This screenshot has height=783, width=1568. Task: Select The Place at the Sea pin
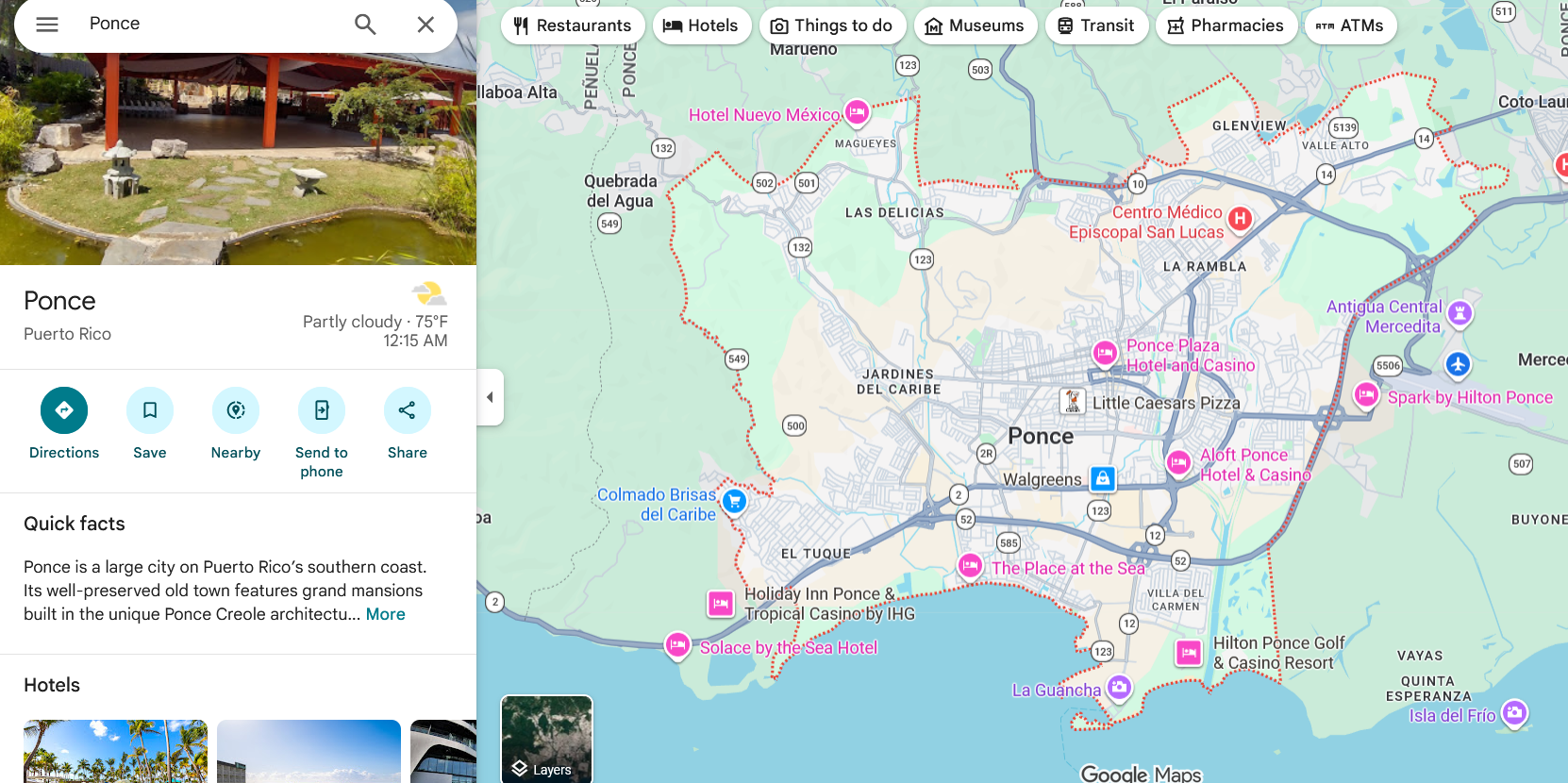[x=970, y=566]
